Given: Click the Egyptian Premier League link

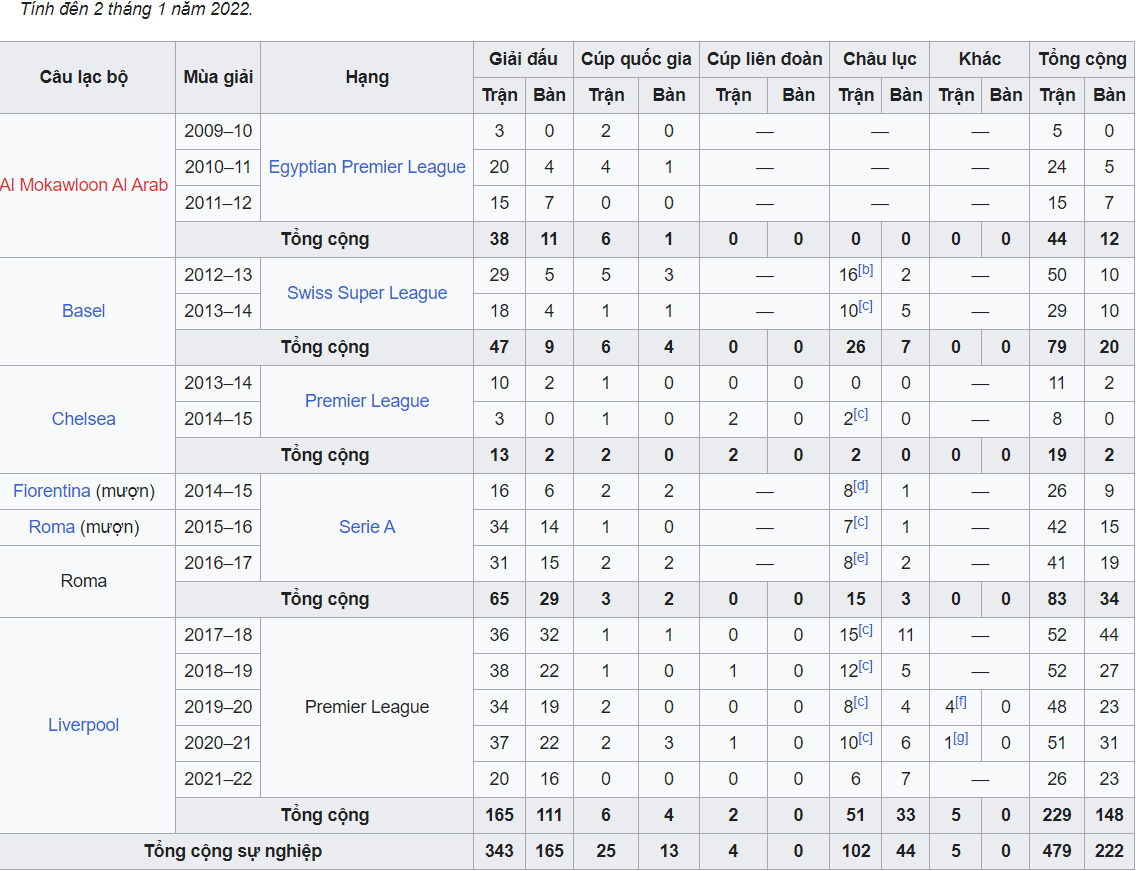Looking at the screenshot, I should [367, 167].
